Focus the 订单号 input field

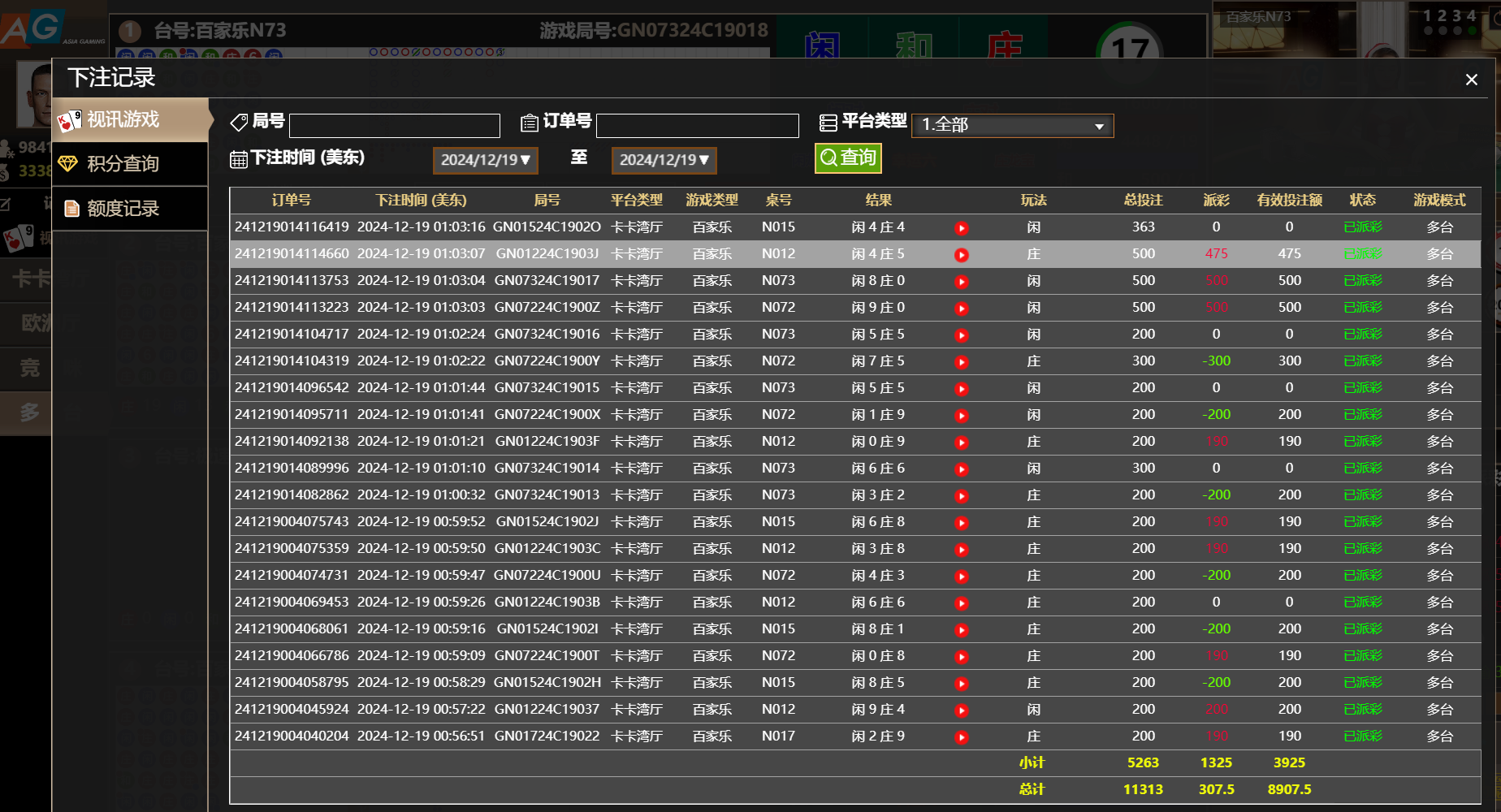point(697,126)
